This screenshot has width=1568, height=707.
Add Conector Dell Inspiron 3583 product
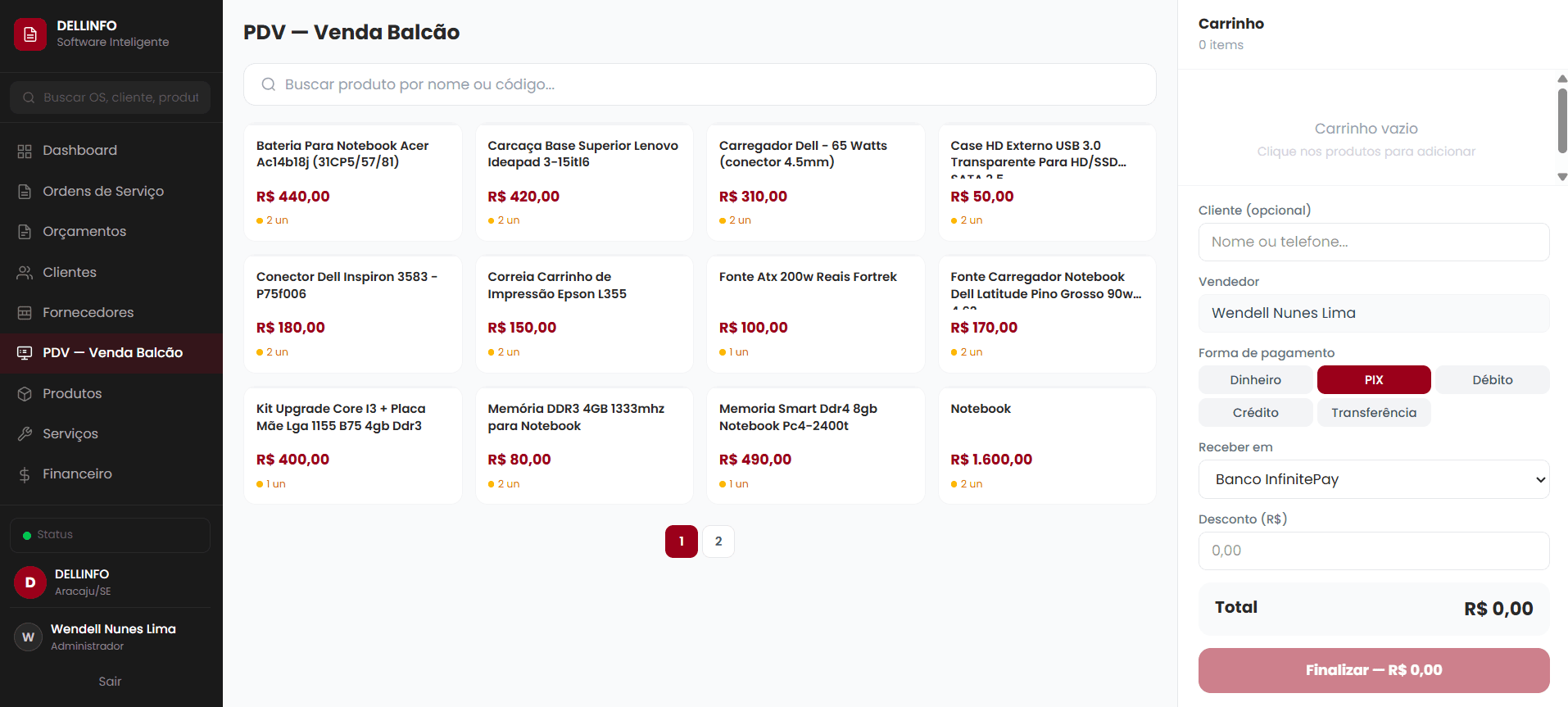(353, 315)
